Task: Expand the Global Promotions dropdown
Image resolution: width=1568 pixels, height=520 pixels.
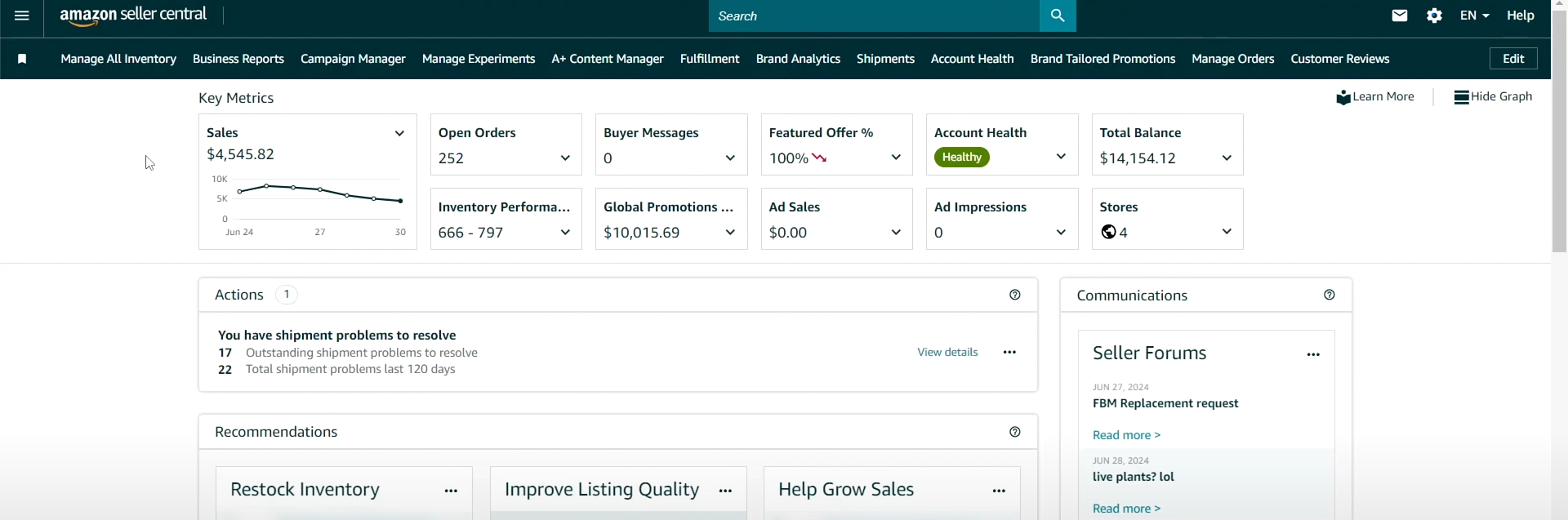Action: [730, 233]
